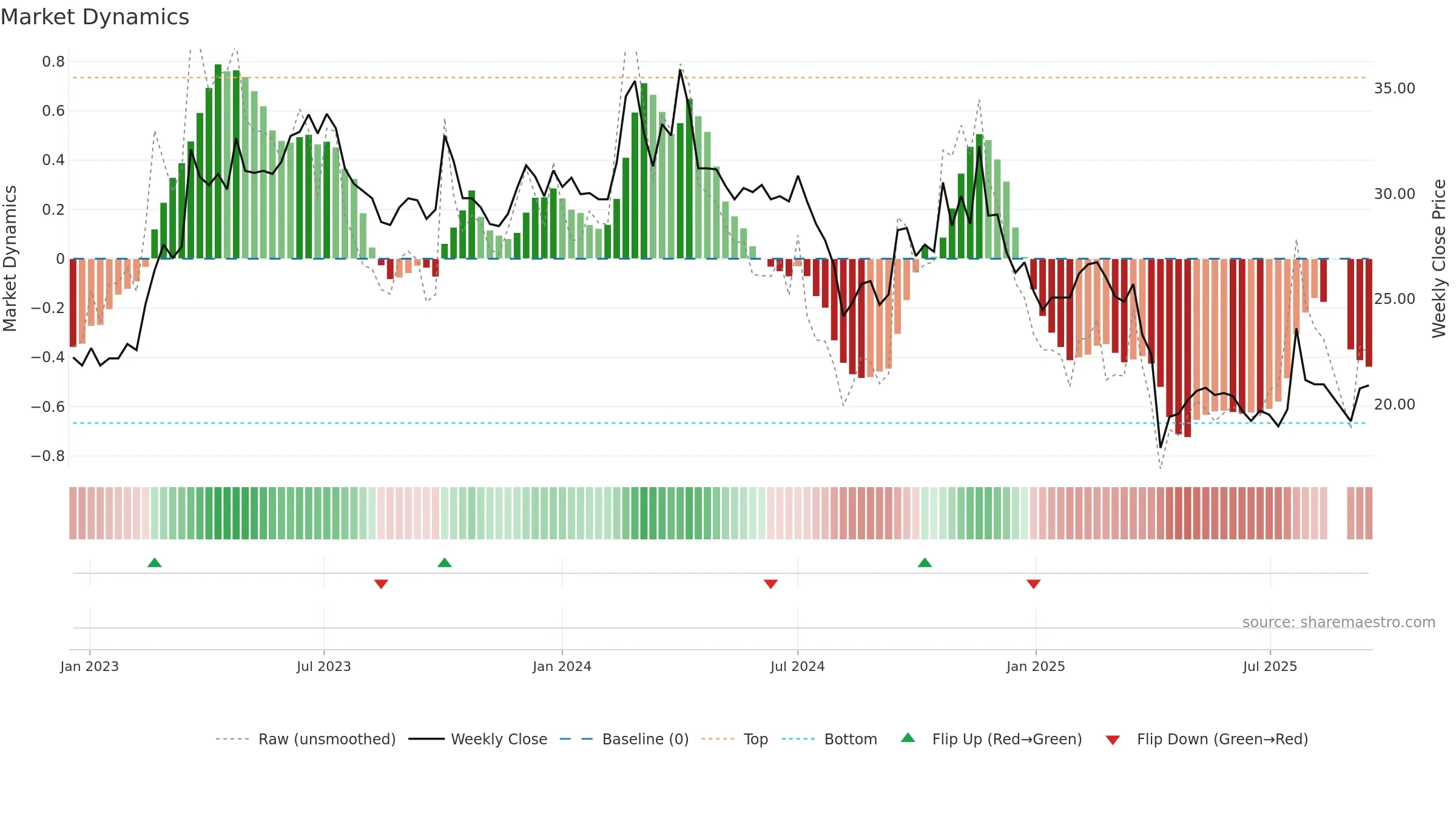Toggle the Flip Up (Red→Green) legend entry
Image resolution: width=1456 pixels, height=819 pixels.
click(x=991, y=739)
